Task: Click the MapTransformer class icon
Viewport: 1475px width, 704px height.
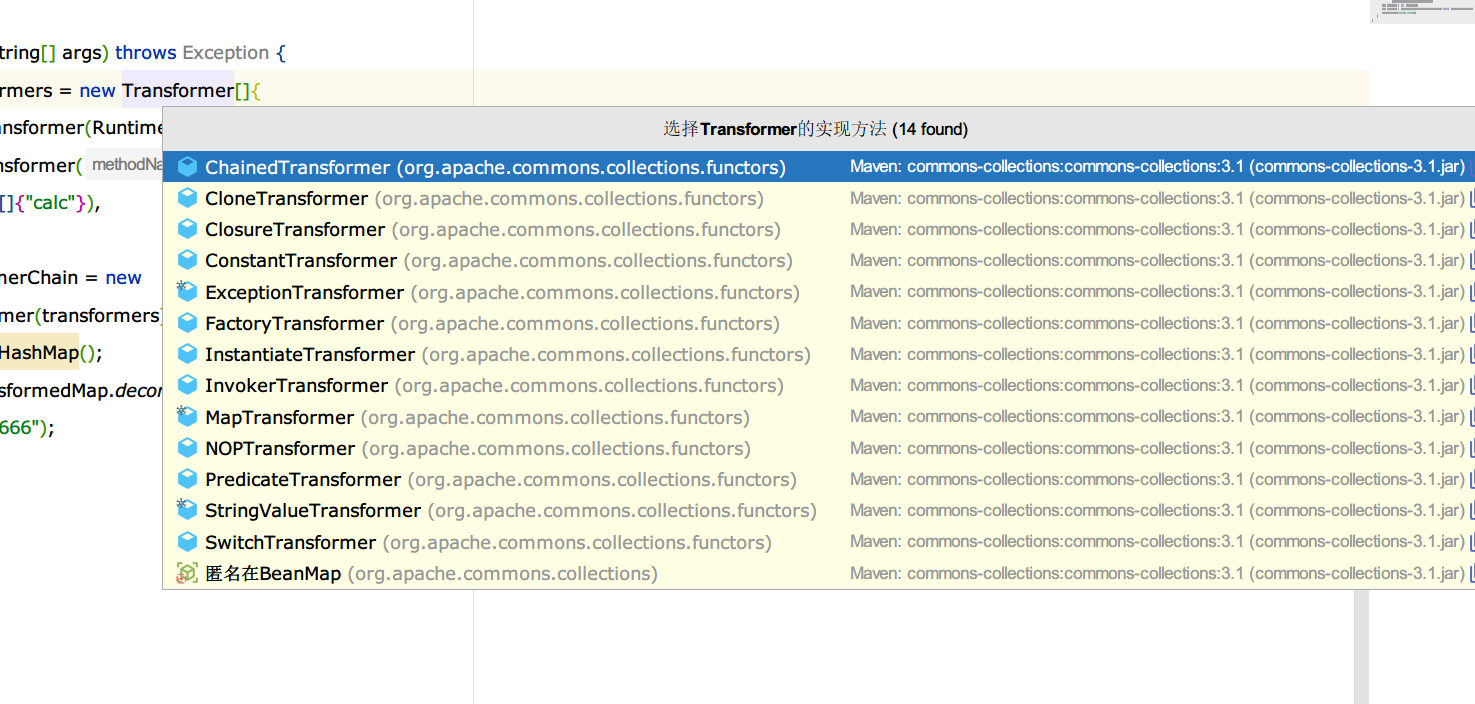Action: click(x=187, y=417)
